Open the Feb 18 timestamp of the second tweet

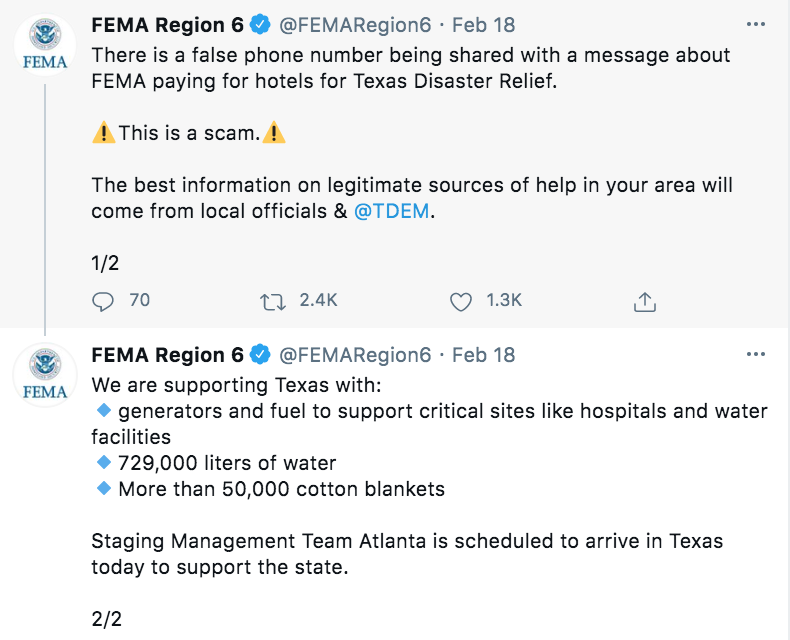coord(483,355)
